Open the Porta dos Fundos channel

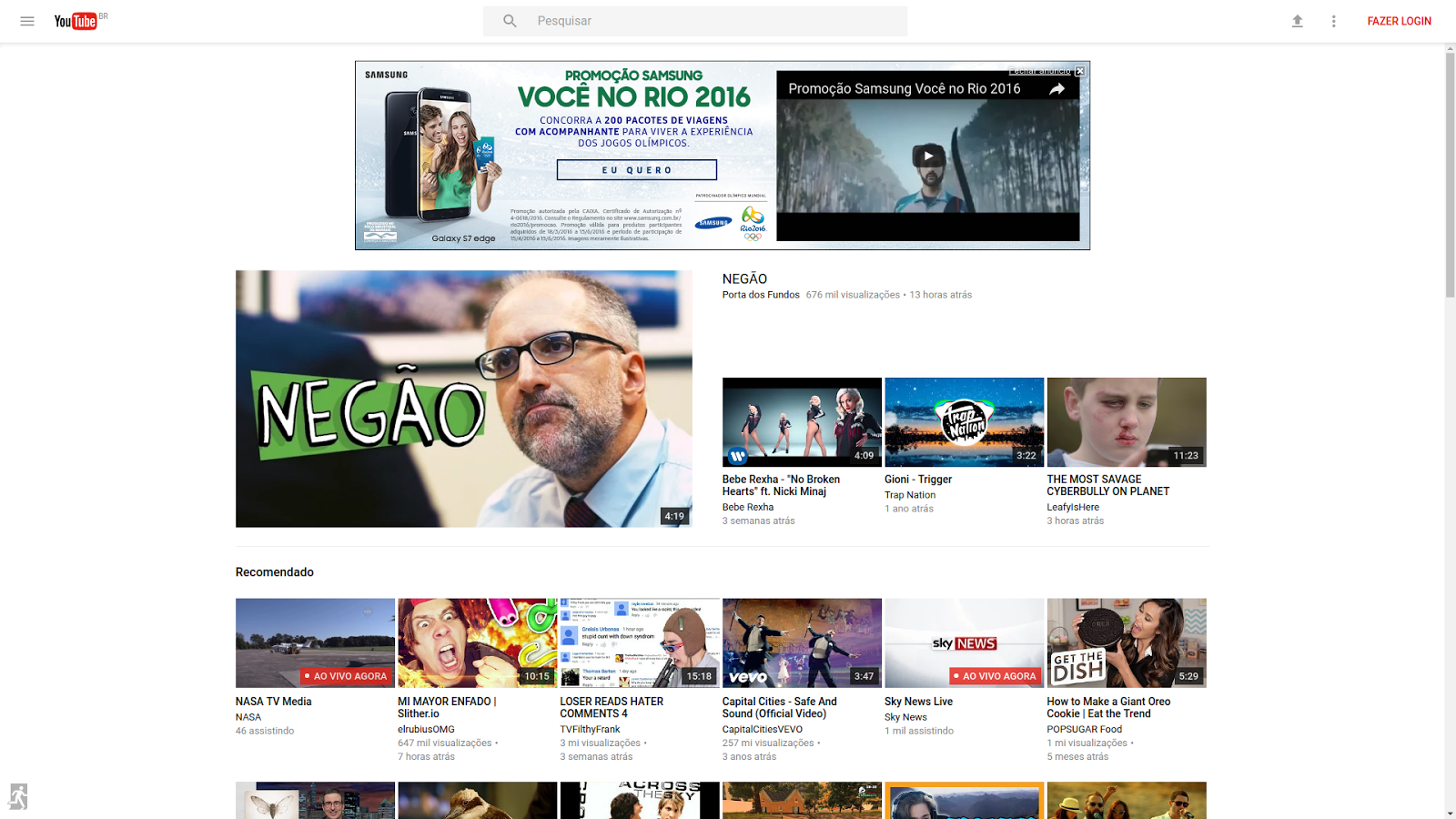pyautogui.click(x=761, y=295)
